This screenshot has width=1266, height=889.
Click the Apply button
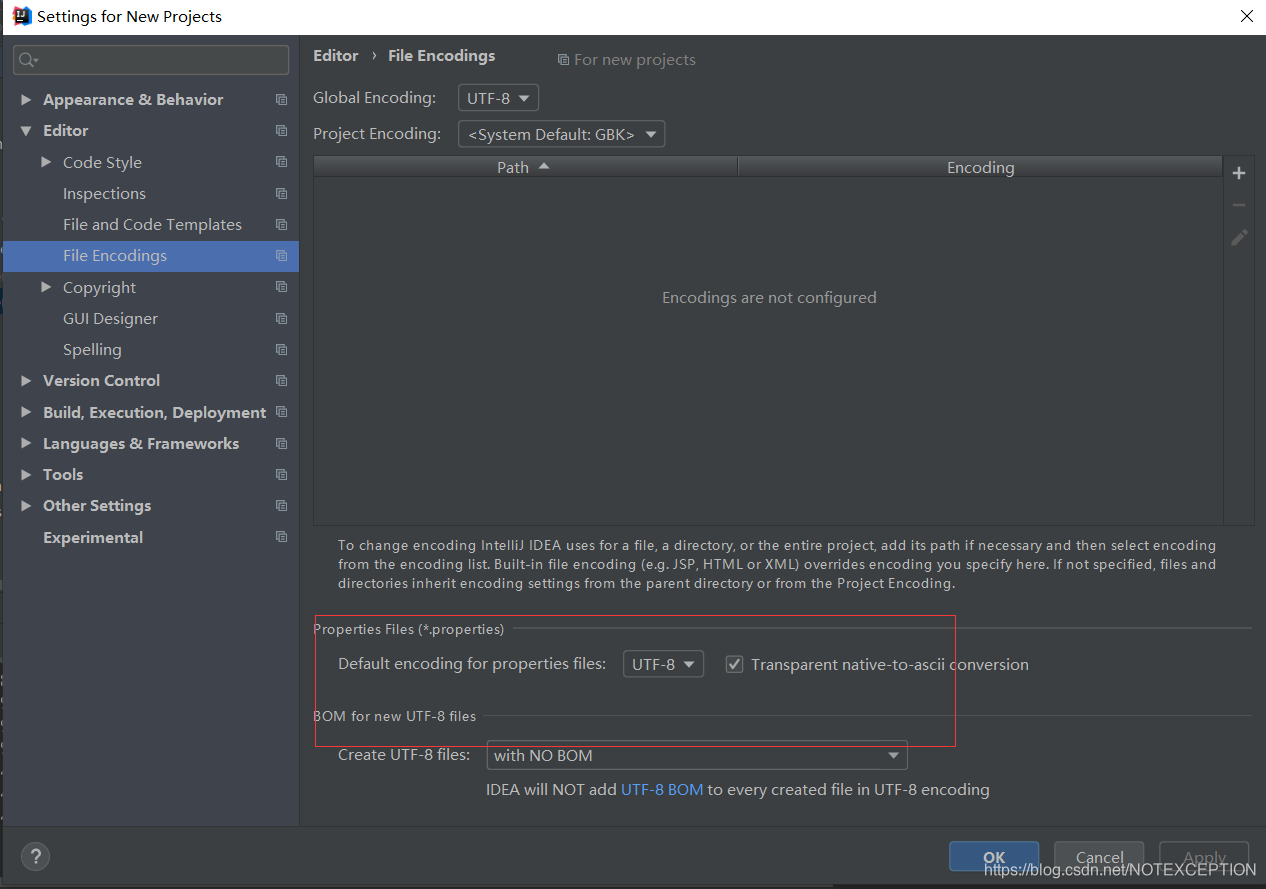tap(1204, 857)
